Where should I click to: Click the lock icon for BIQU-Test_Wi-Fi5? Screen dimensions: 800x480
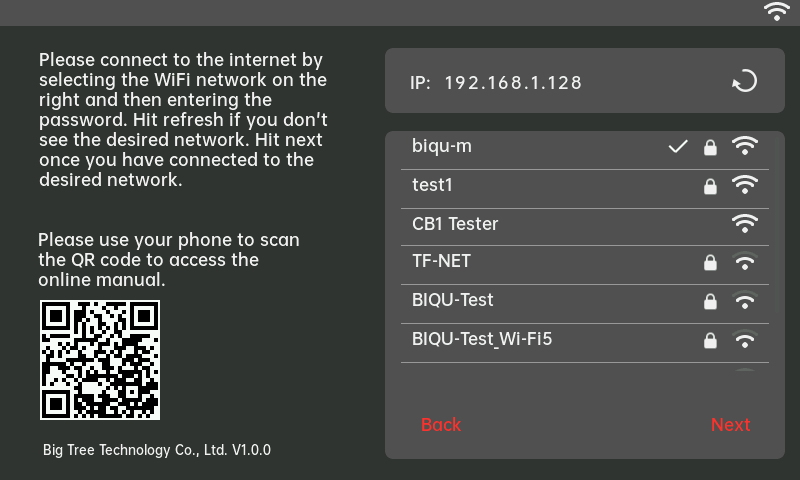[x=710, y=340]
